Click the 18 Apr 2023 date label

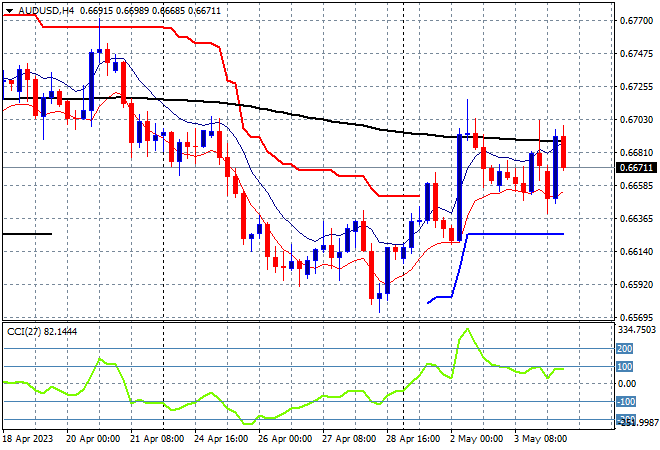[x=28, y=439]
